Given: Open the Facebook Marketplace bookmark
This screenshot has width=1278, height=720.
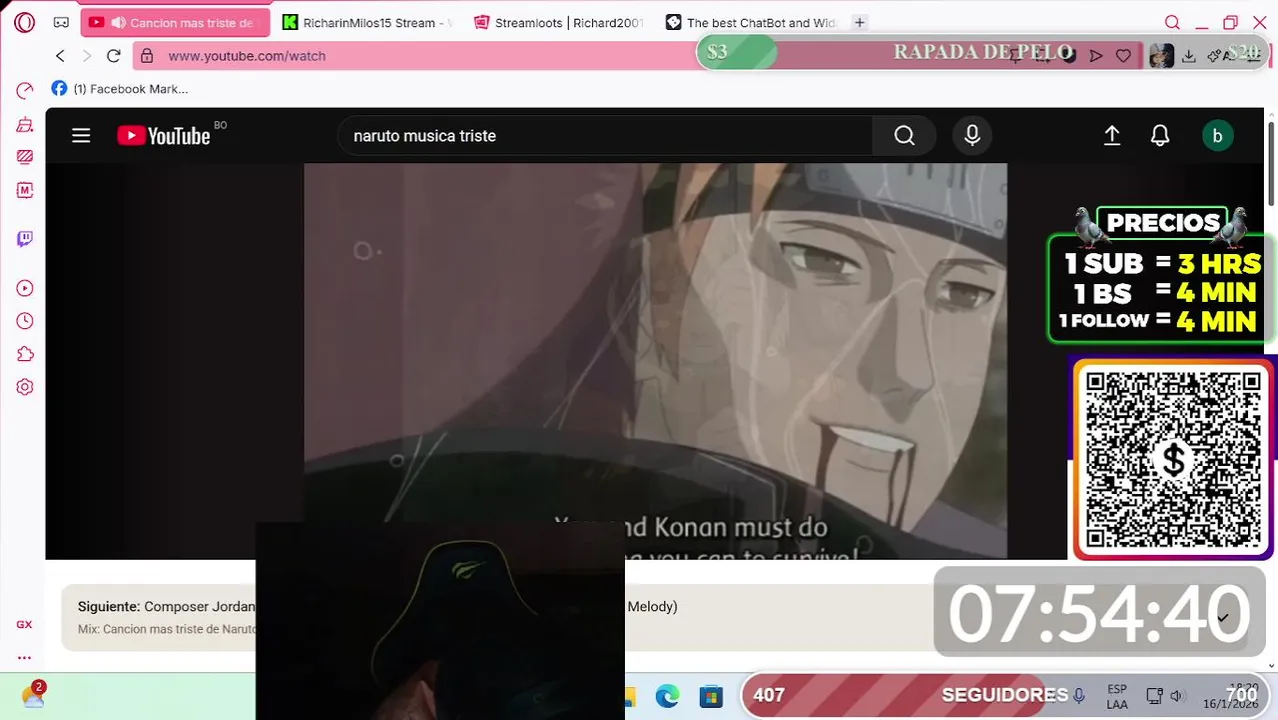Looking at the screenshot, I should (119, 89).
